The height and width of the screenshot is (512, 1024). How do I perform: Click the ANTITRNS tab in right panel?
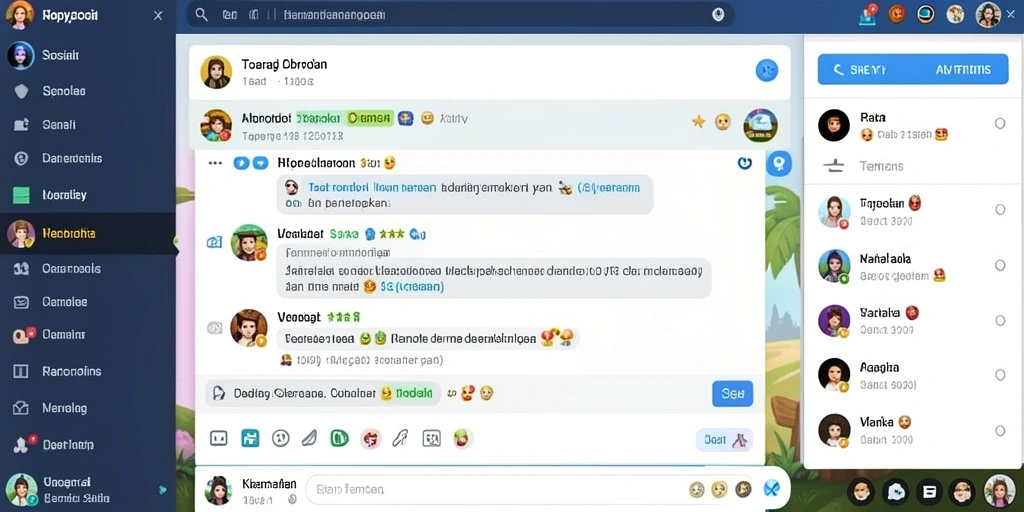(963, 70)
